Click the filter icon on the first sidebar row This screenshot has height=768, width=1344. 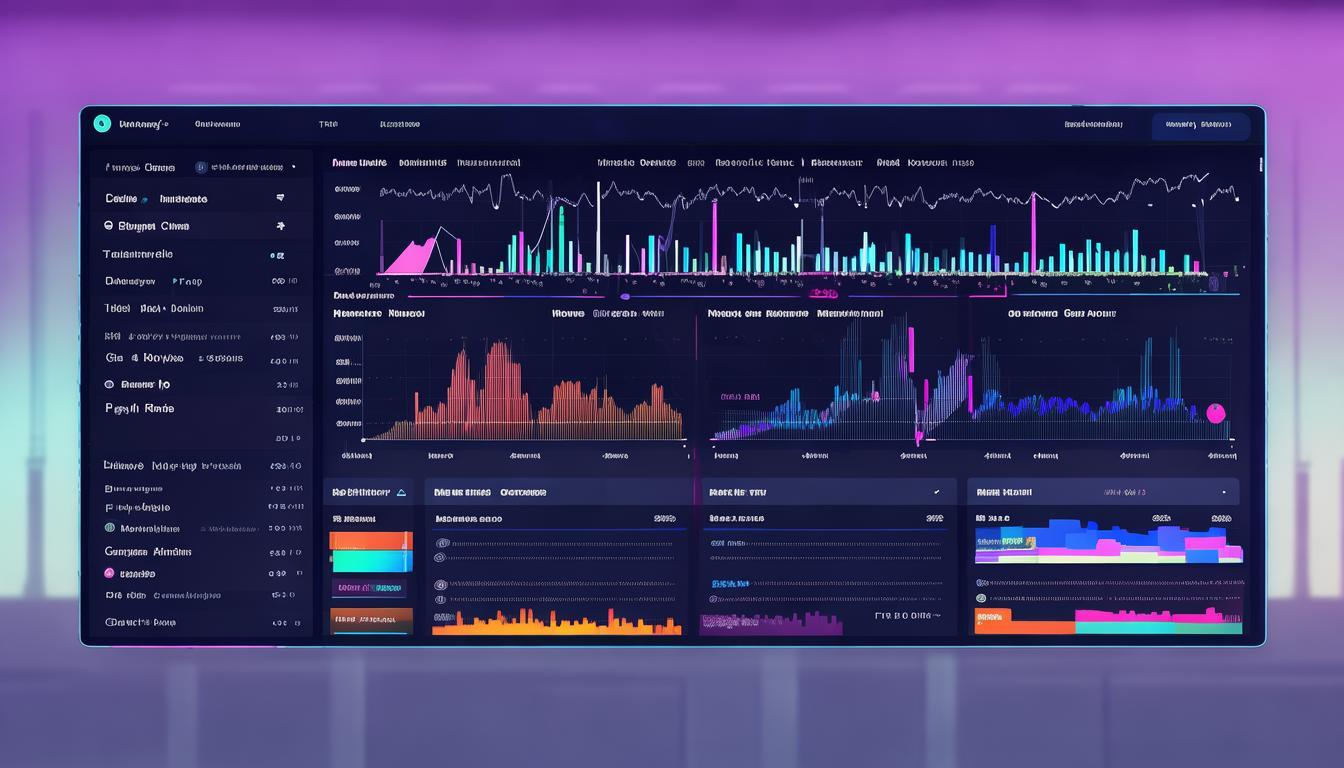(x=280, y=199)
